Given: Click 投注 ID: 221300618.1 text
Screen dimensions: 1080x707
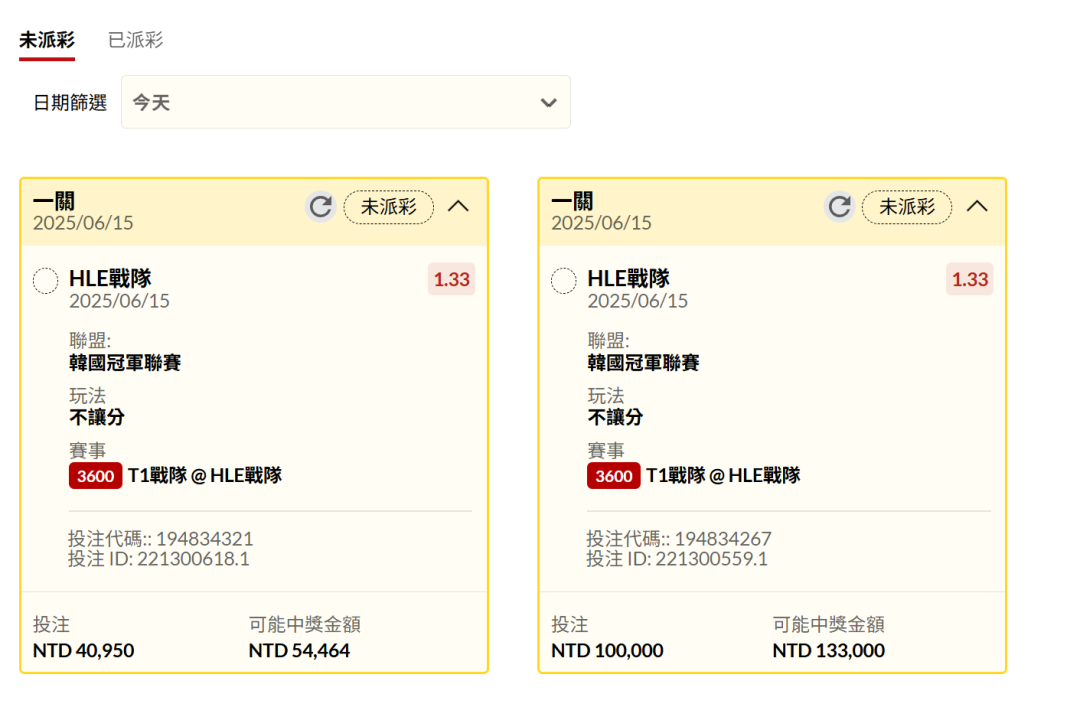Looking at the screenshot, I should pos(158,559).
